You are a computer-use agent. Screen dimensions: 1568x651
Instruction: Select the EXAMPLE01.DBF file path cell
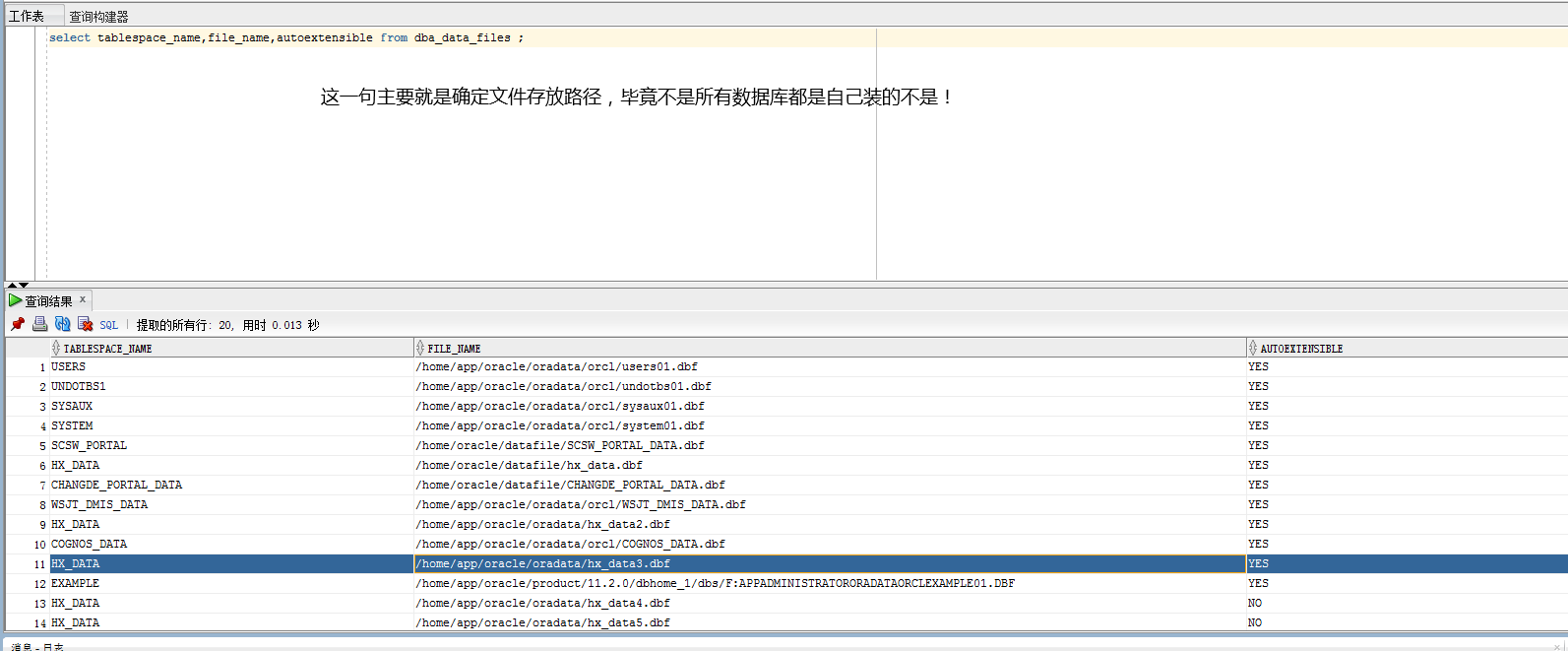[x=830, y=583]
